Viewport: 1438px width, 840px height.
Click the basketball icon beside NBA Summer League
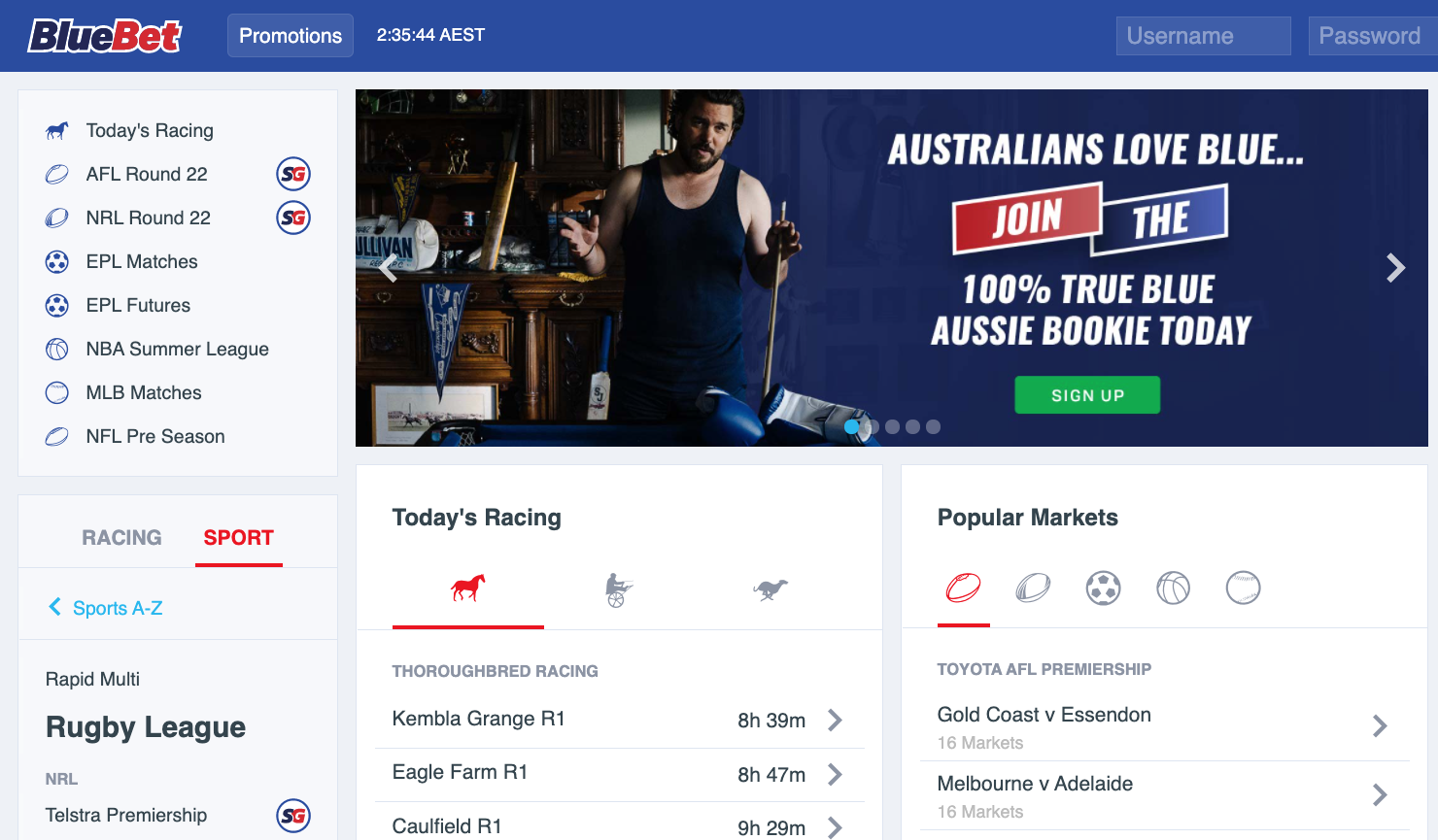pos(57,349)
